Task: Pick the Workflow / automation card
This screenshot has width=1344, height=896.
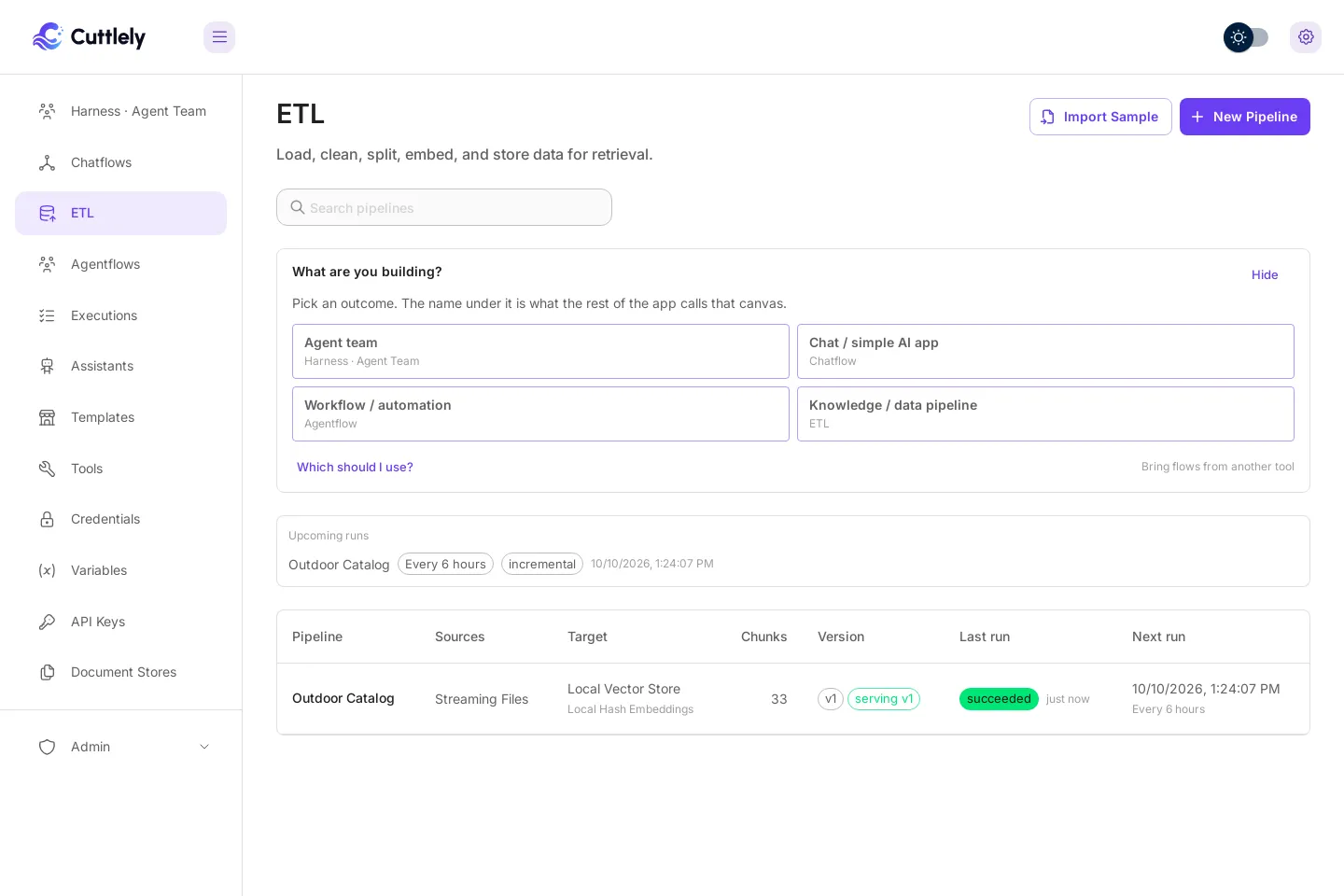Action: click(540, 413)
